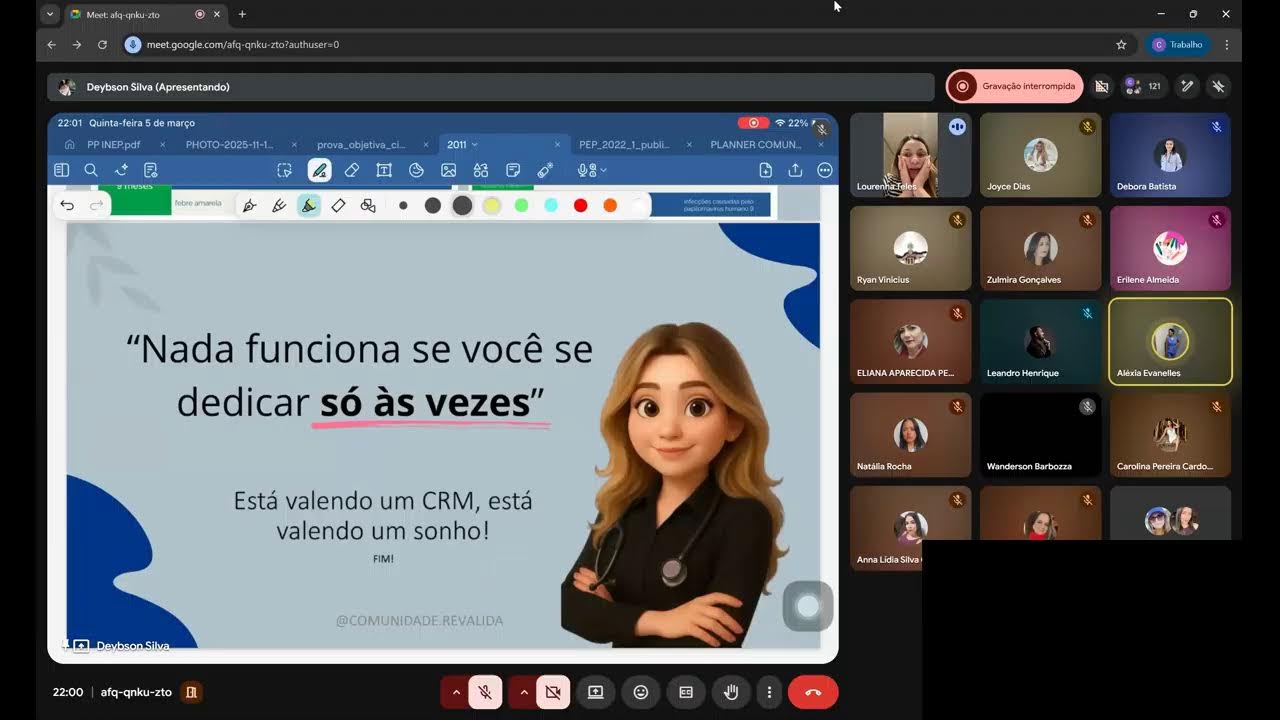Toggle the camera off button
Image resolution: width=1280 pixels, height=720 pixels.
point(552,692)
